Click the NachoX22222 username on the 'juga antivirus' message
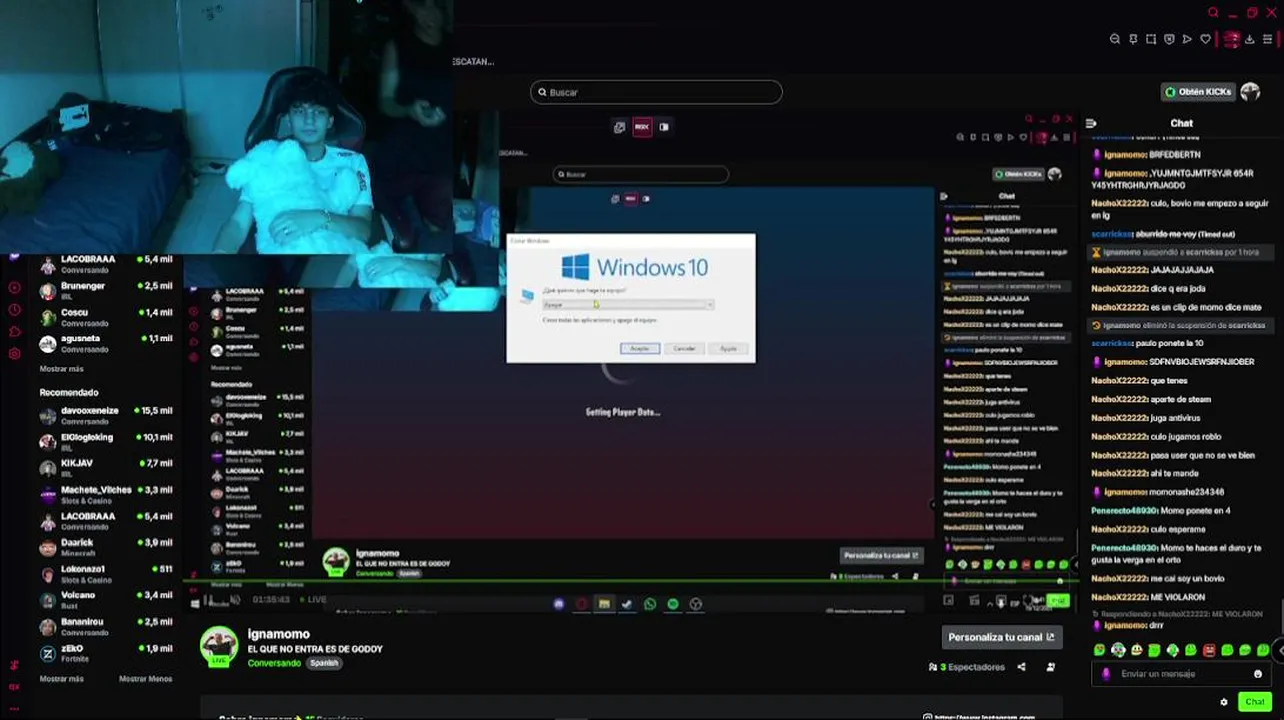This screenshot has height=720, width=1284. [1119, 418]
